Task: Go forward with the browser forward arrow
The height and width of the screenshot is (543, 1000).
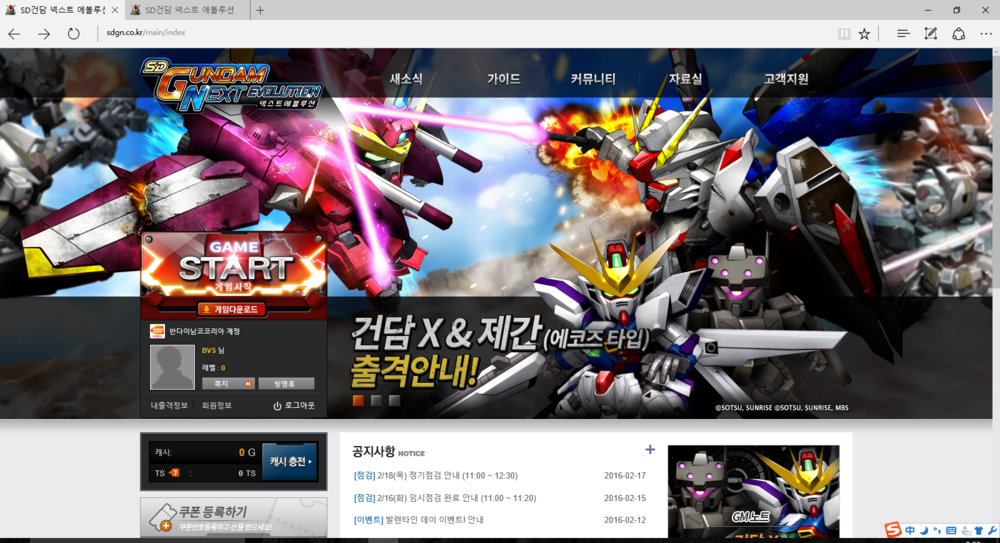Action: tap(43, 34)
